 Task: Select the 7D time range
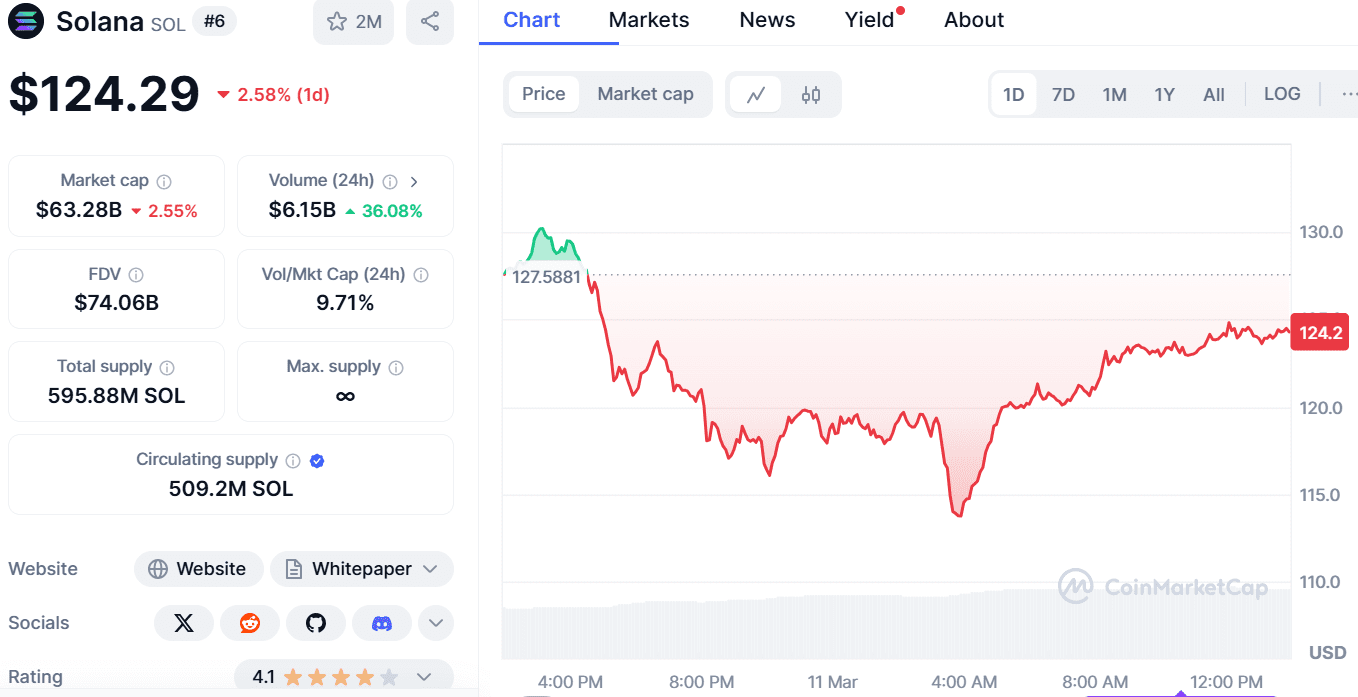[x=1063, y=93]
